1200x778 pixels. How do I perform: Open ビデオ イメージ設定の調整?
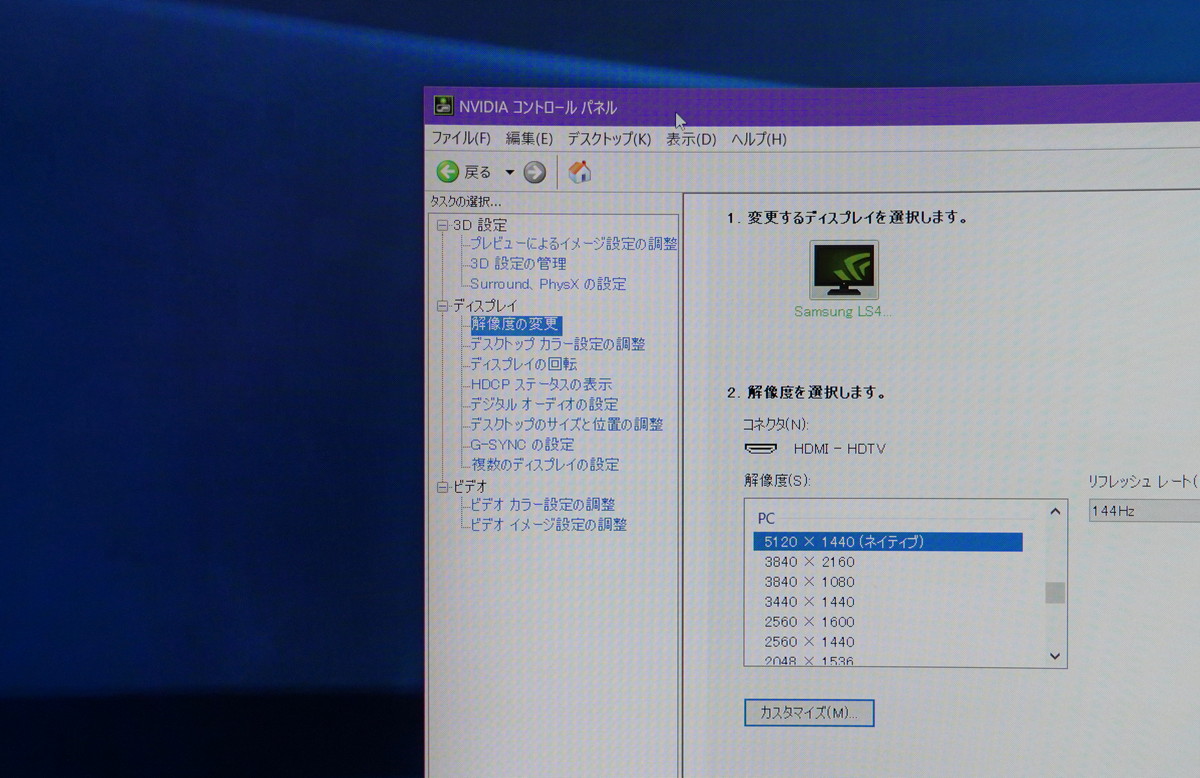549,525
